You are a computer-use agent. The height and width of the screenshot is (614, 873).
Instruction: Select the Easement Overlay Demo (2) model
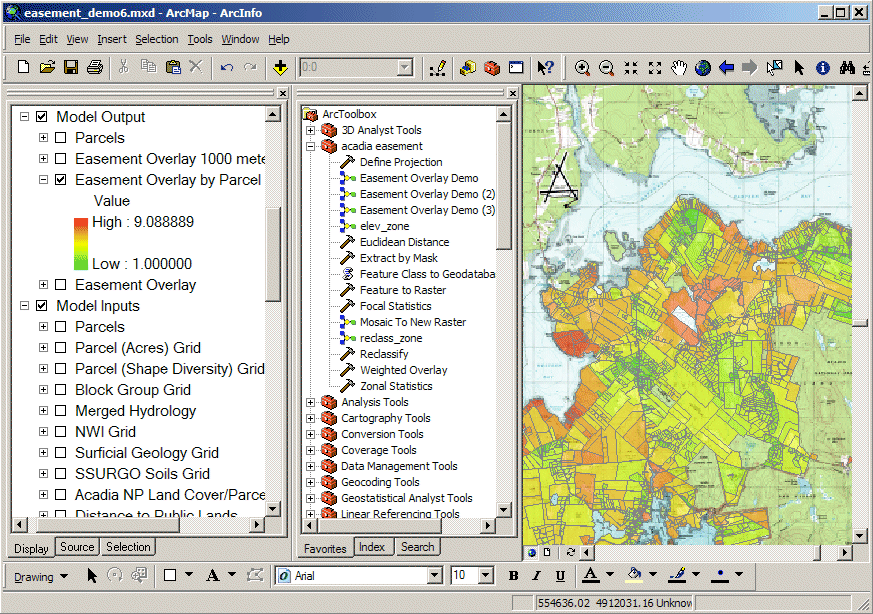pos(427,194)
